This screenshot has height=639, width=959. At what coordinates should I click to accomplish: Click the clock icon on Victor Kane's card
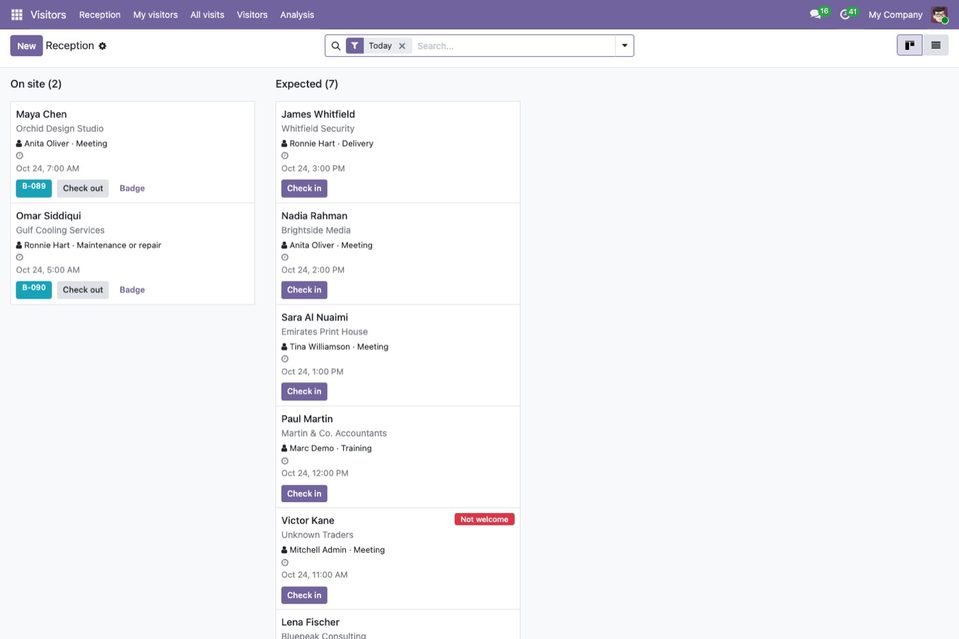pyautogui.click(x=285, y=563)
